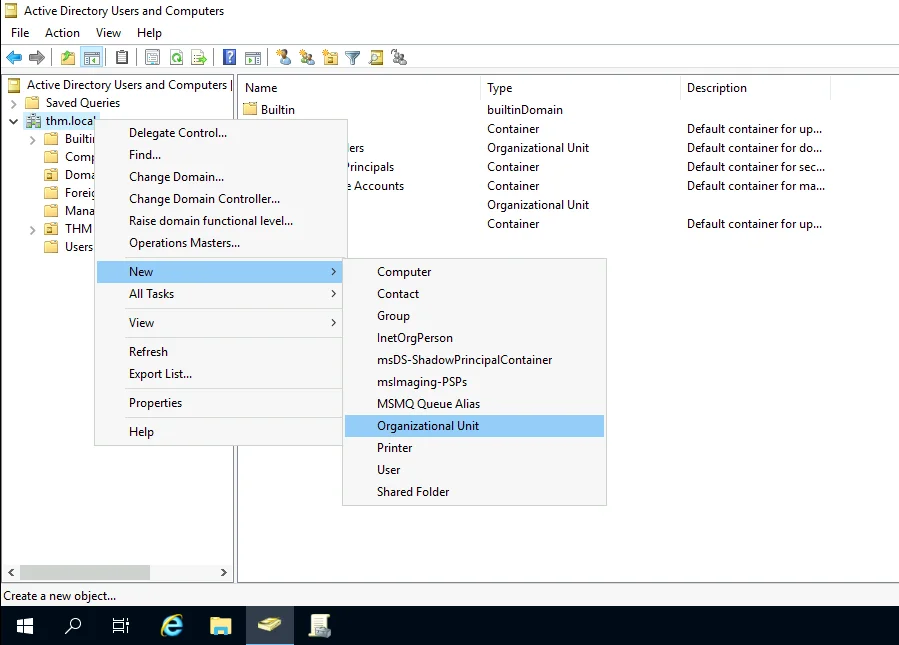Viewport: 899px width, 645px height.
Task: Create new Contact from submenu
Action: [x=474, y=294]
